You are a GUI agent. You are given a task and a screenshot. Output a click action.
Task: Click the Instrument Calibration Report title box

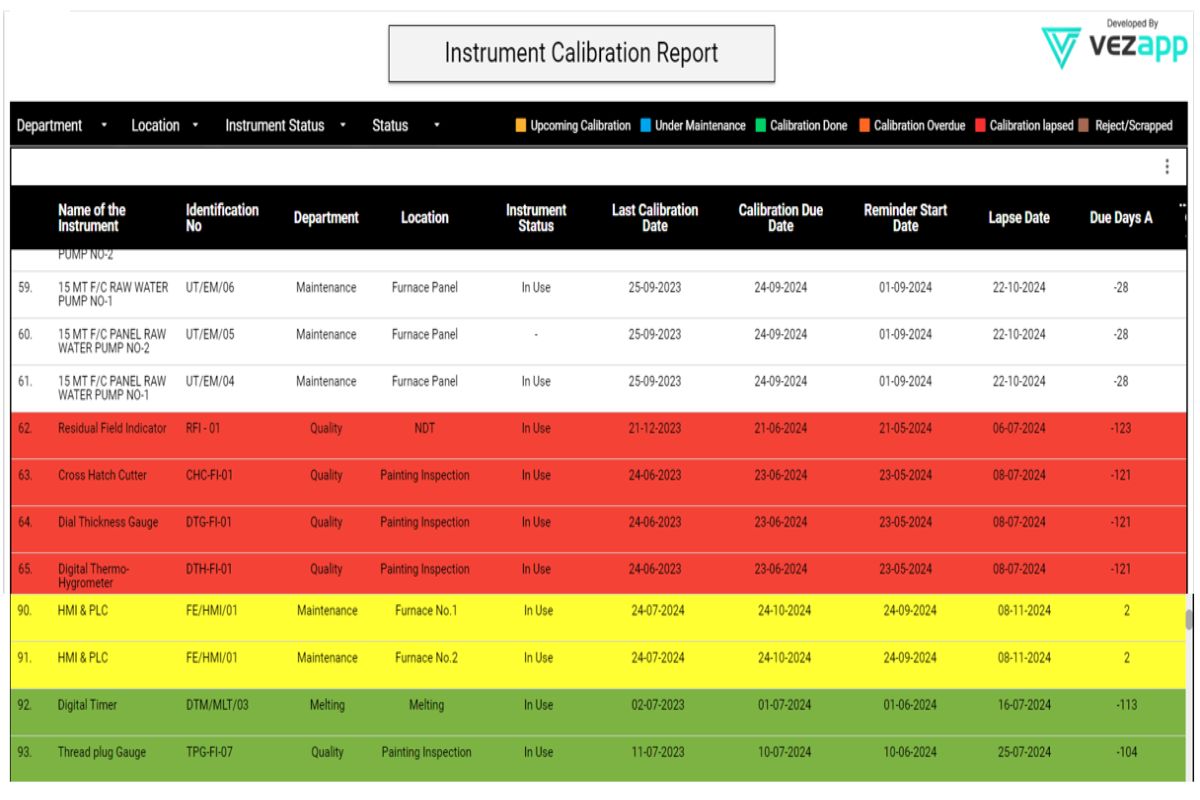(x=581, y=54)
